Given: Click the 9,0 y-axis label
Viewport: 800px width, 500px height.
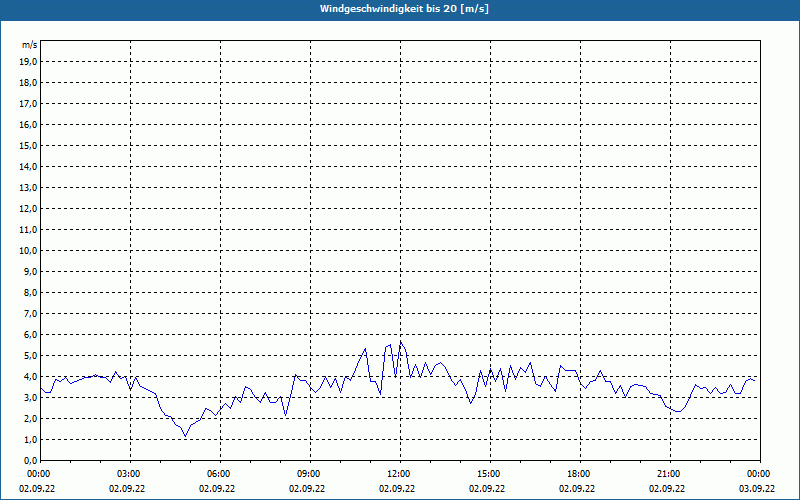Looking at the screenshot, I should [31, 271].
